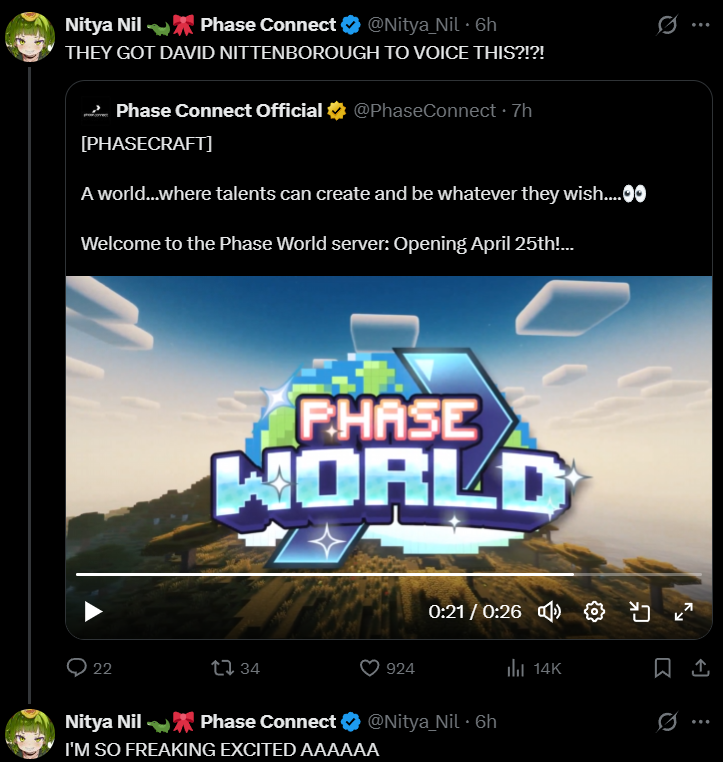
Task: Share the first tweet via share icon
Action: tap(700, 668)
